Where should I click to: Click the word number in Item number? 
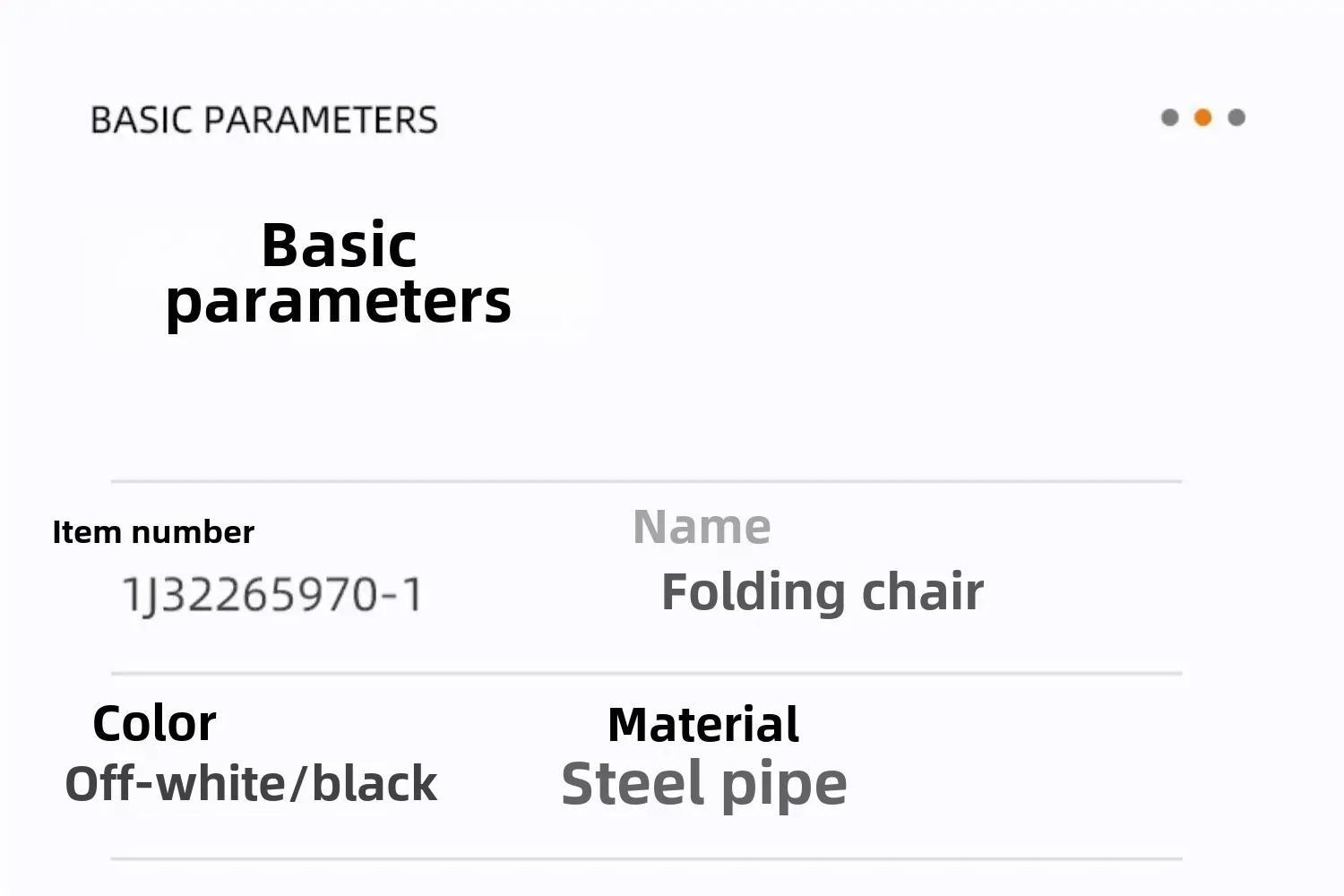(x=193, y=532)
